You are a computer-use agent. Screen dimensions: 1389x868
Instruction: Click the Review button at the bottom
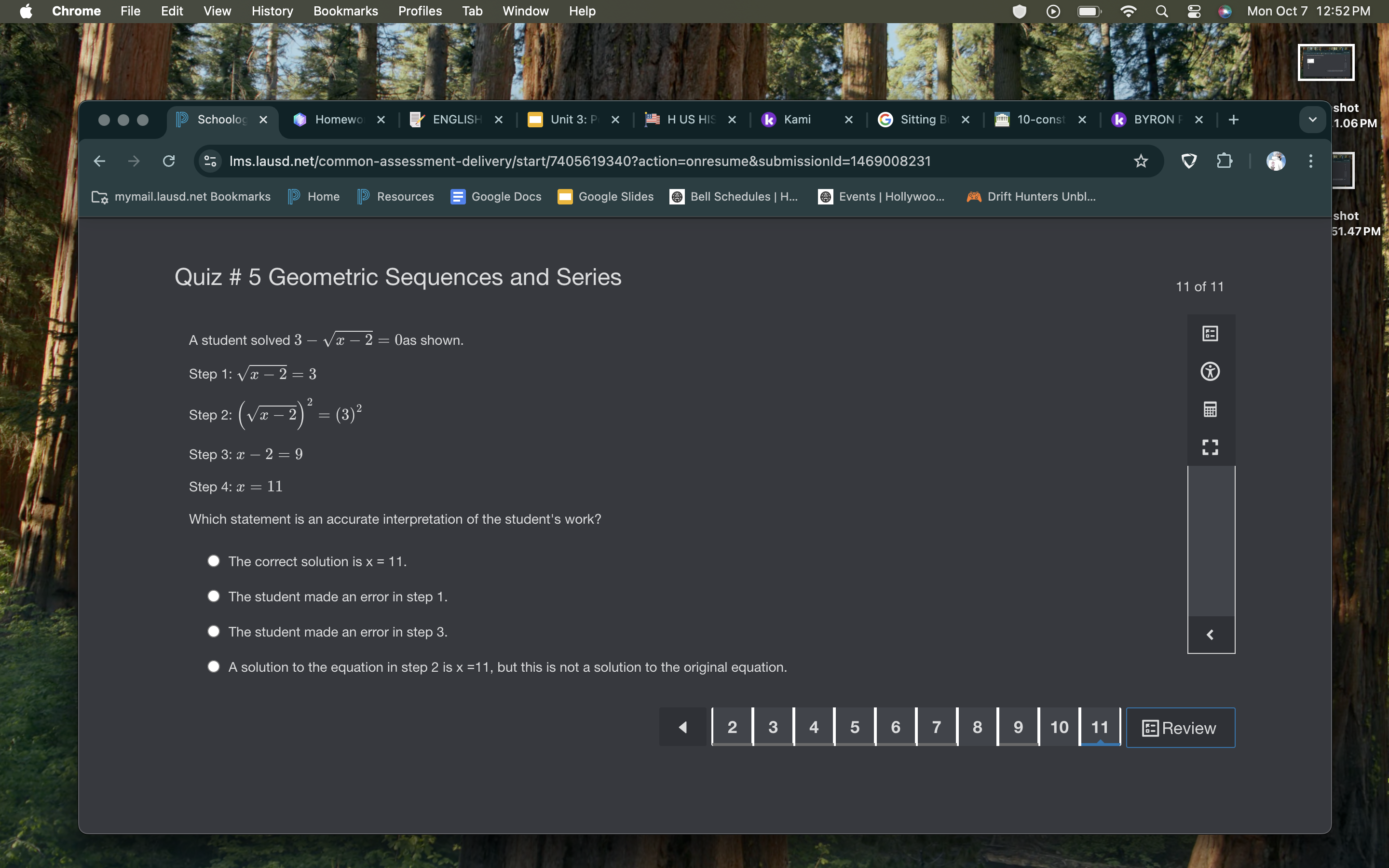(x=1179, y=727)
